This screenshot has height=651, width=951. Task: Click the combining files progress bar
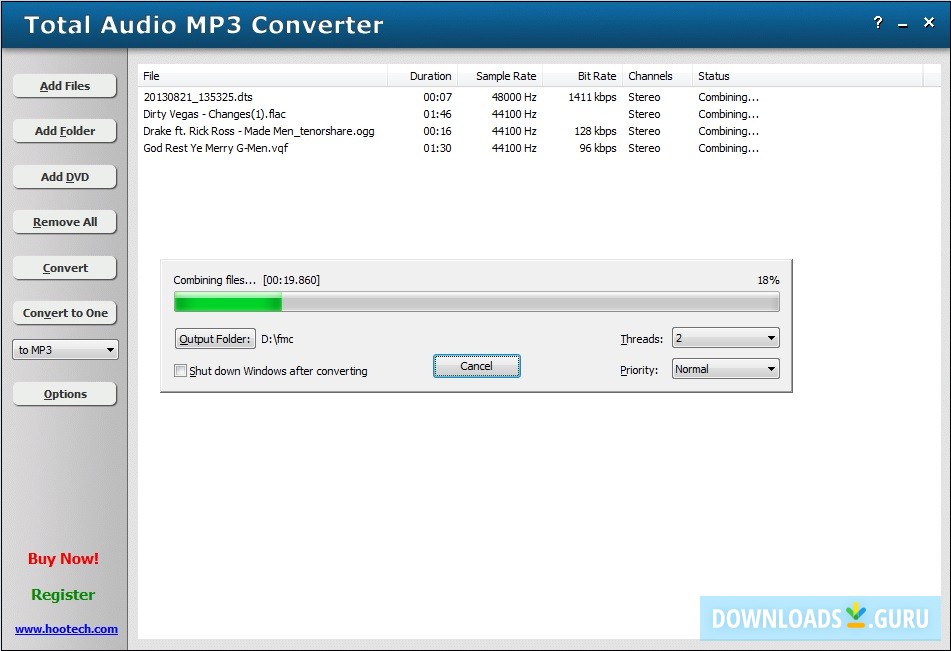point(477,302)
